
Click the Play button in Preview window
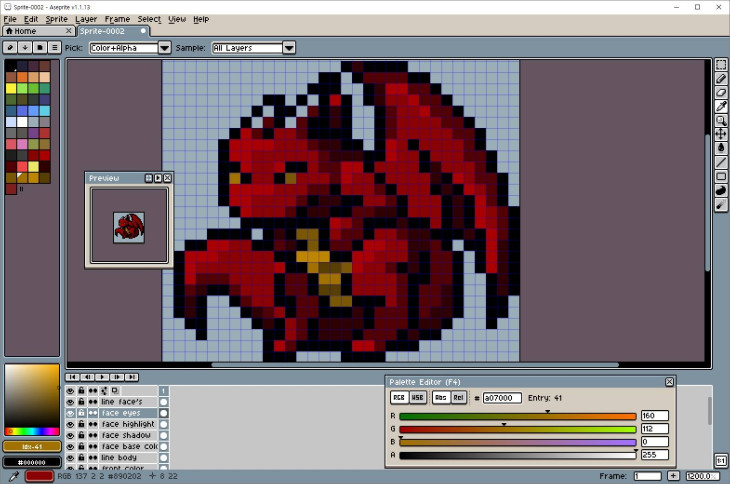(158, 178)
